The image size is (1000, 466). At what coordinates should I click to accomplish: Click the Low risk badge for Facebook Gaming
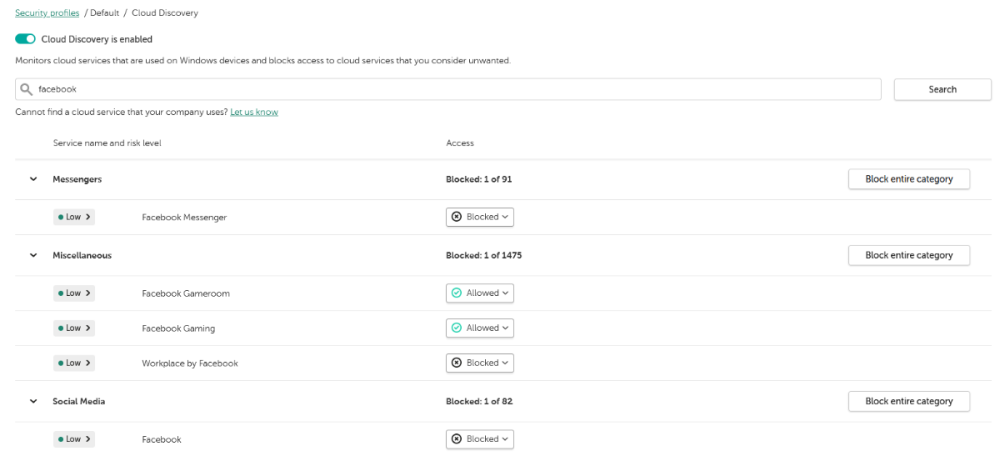[x=74, y=328]
